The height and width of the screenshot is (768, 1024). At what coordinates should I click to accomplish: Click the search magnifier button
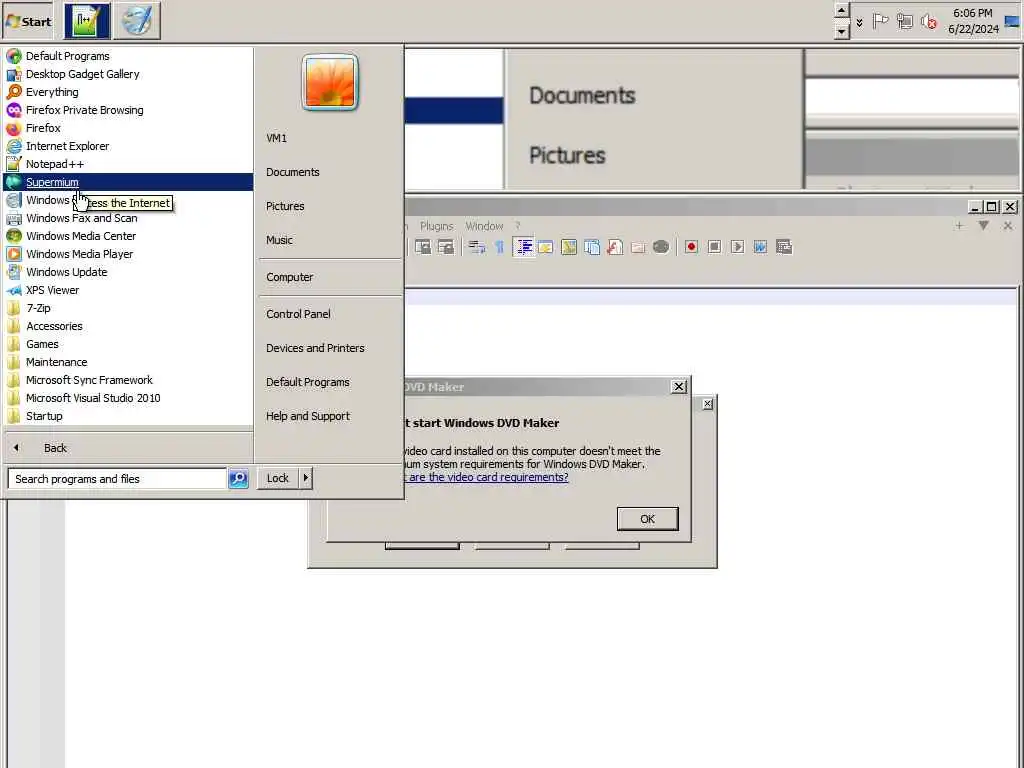point(238,479)
